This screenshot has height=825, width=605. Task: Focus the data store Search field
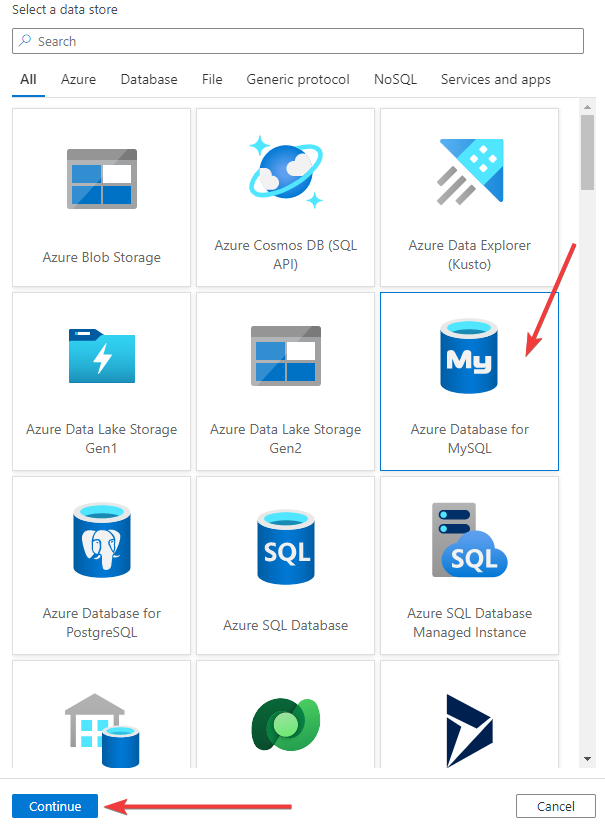298,41
